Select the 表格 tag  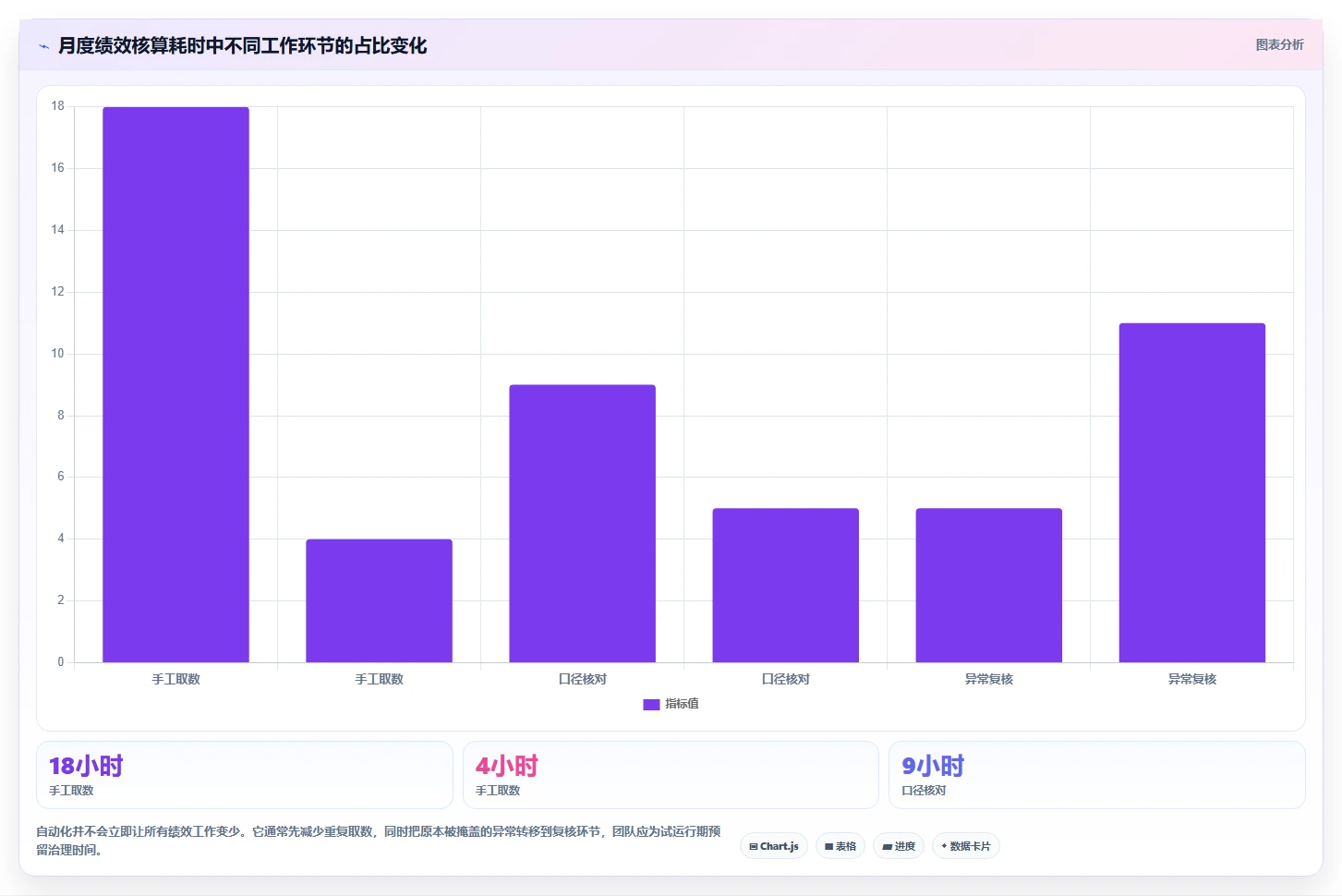click(840, 846)
